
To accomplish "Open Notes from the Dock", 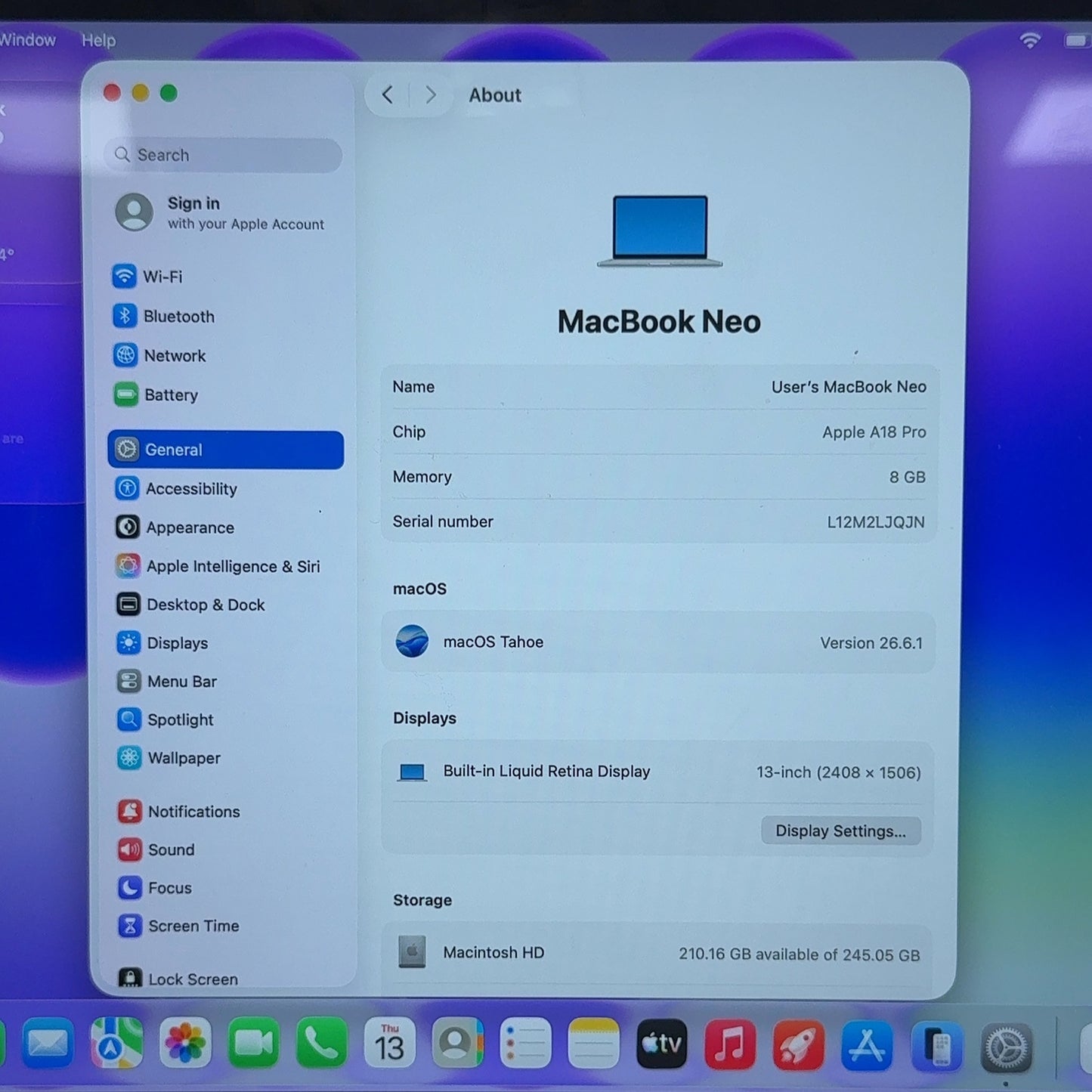I will point(593,1044).
